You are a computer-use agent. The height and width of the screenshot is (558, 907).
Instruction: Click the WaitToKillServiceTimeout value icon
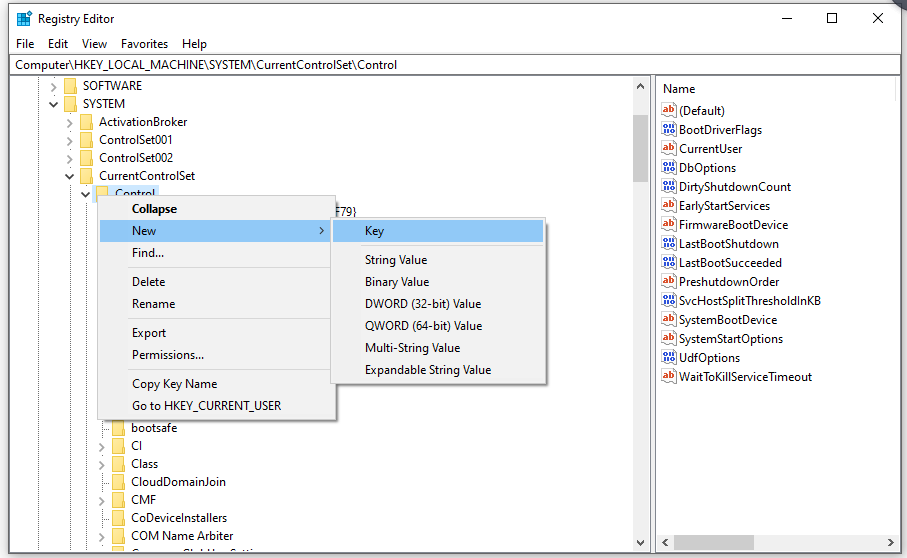tap(669, 376)
